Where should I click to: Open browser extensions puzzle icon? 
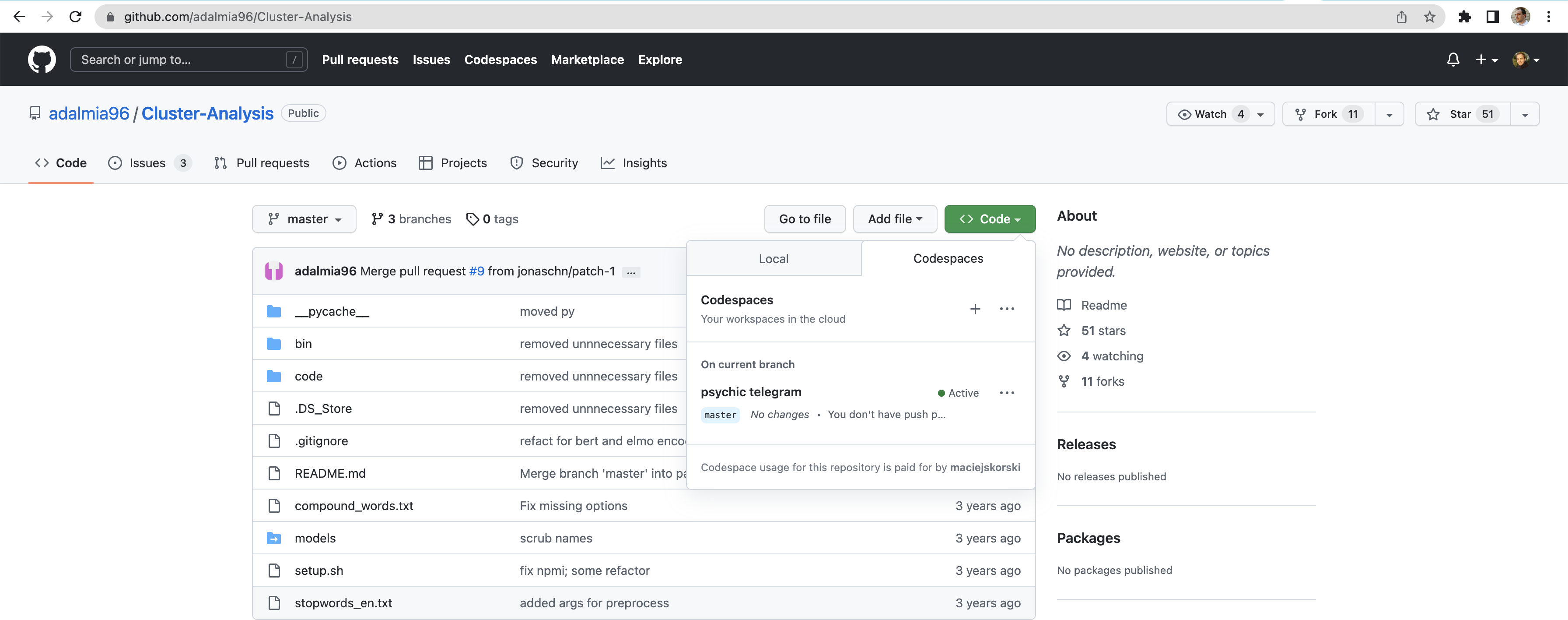click(x=1464, y=17)
